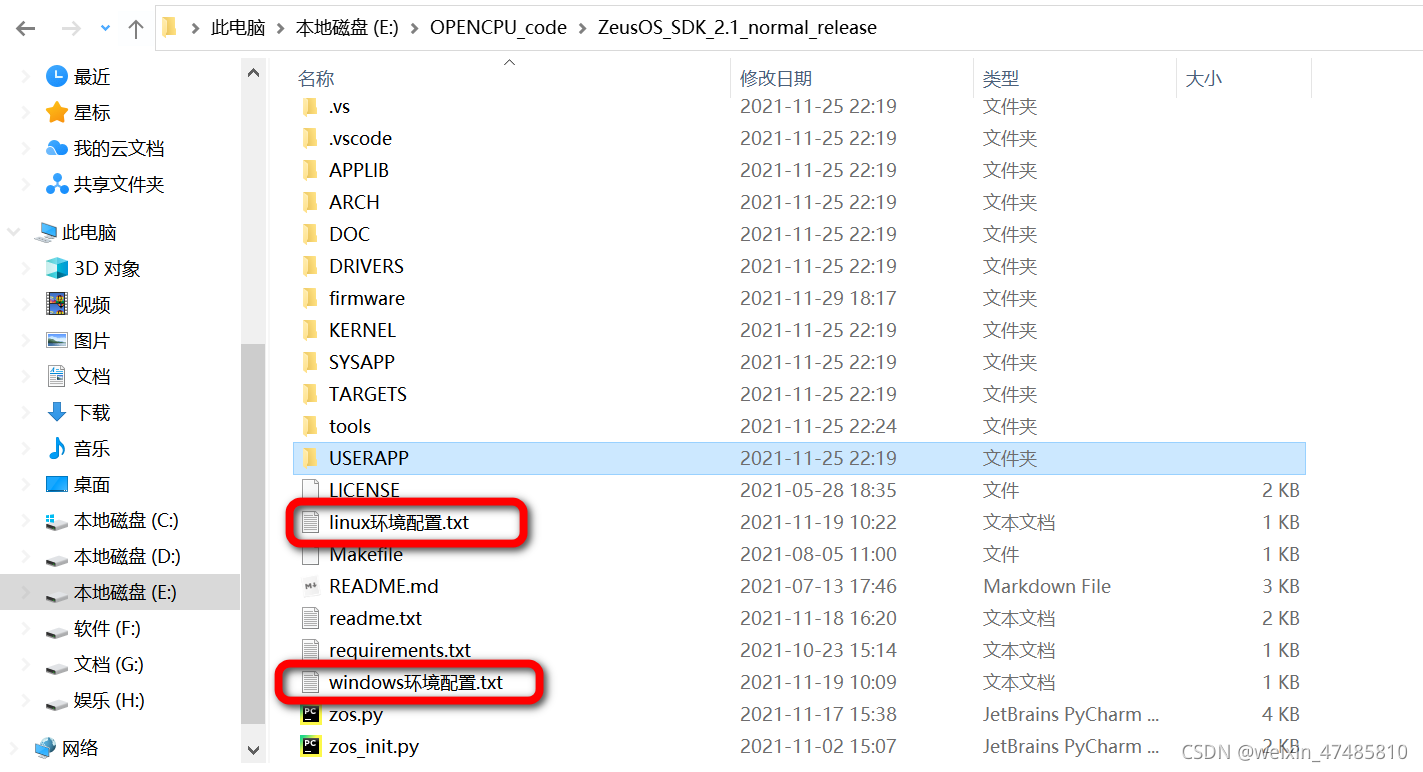
Task: Select the ARCH folder icon
Action: click(310, 202)
